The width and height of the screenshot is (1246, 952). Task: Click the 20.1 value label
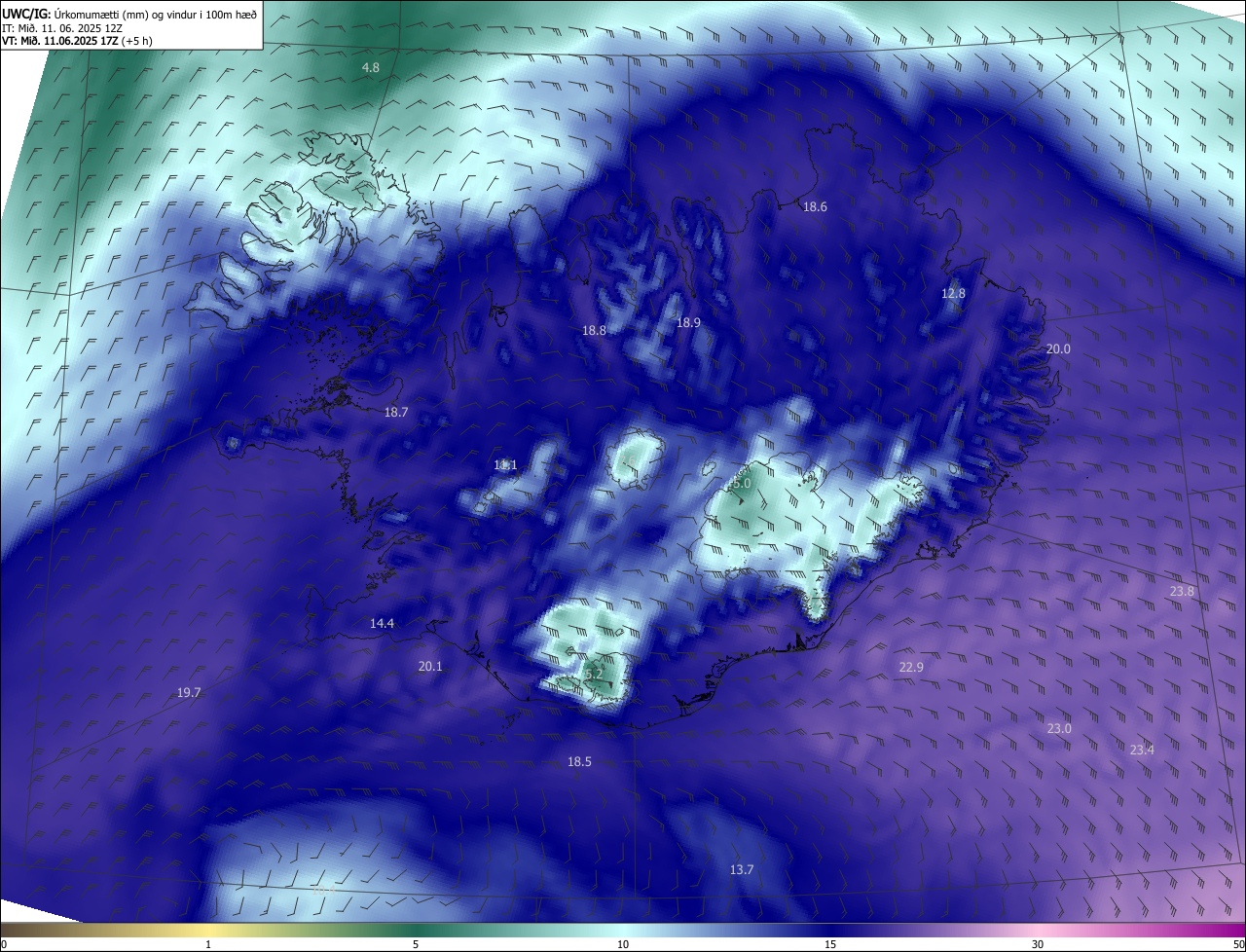430,667
